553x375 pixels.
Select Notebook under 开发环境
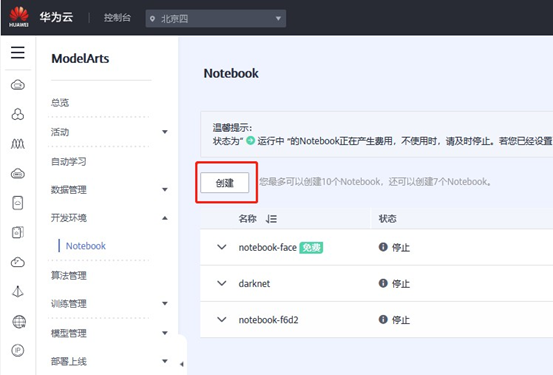[86, 246]
